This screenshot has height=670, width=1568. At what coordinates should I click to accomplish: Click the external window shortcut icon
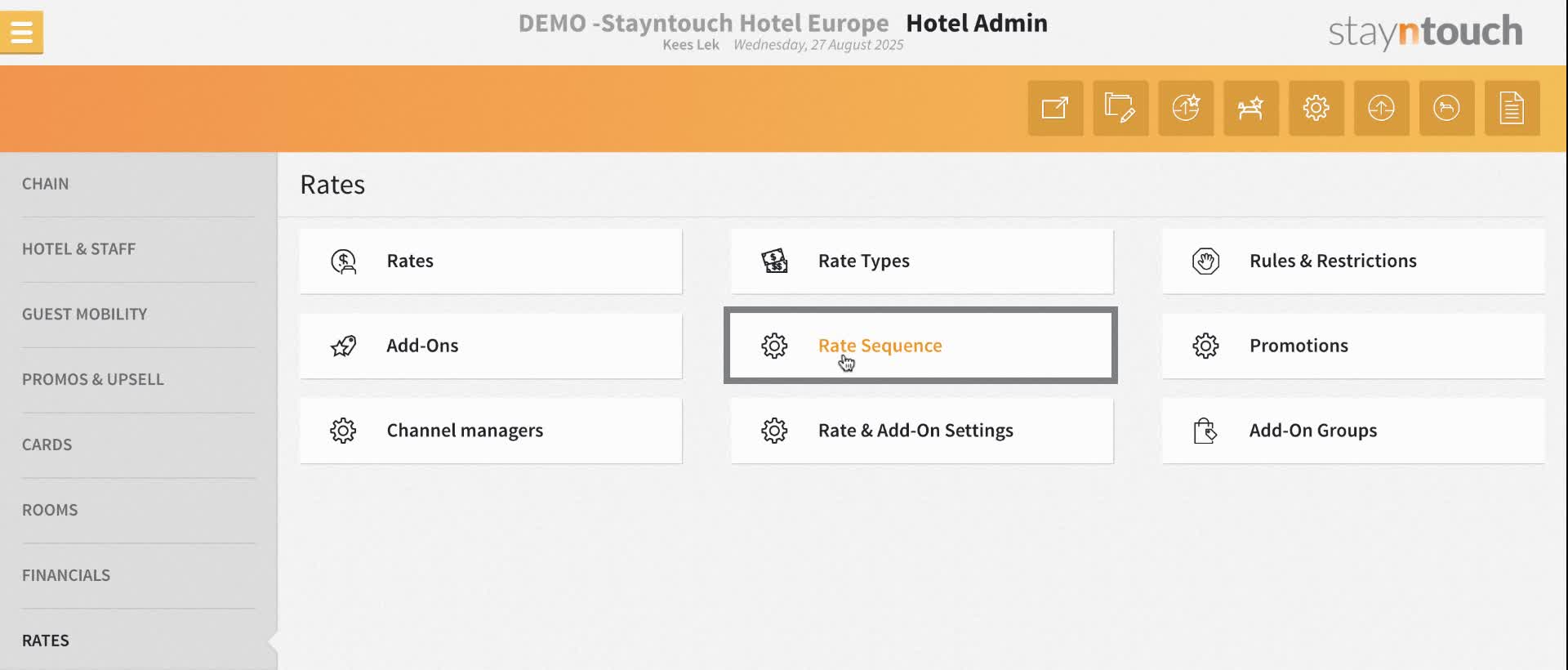(1055, 108)
